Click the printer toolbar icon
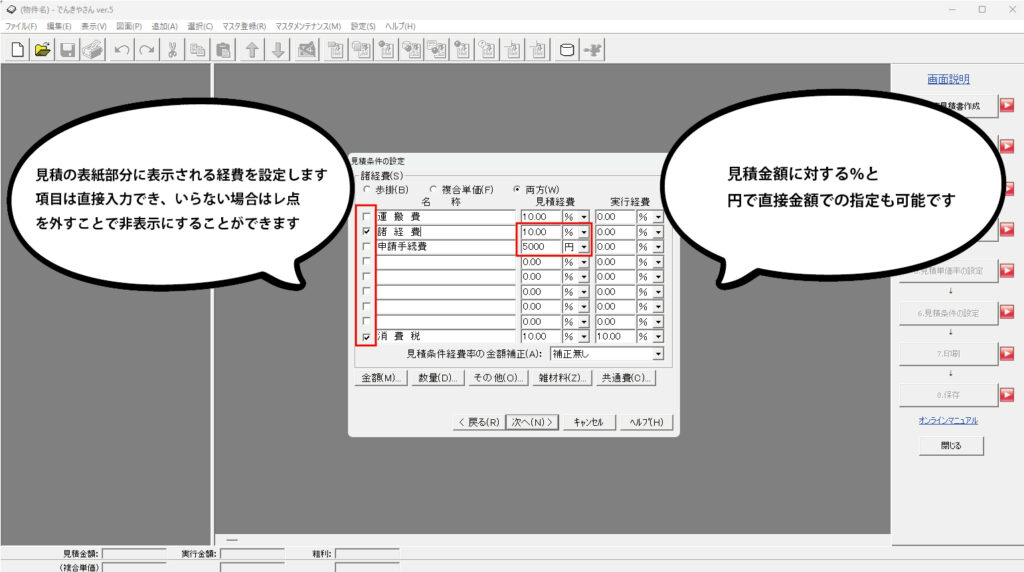This screenshot has height=572, width=1024. pos(93,50)
